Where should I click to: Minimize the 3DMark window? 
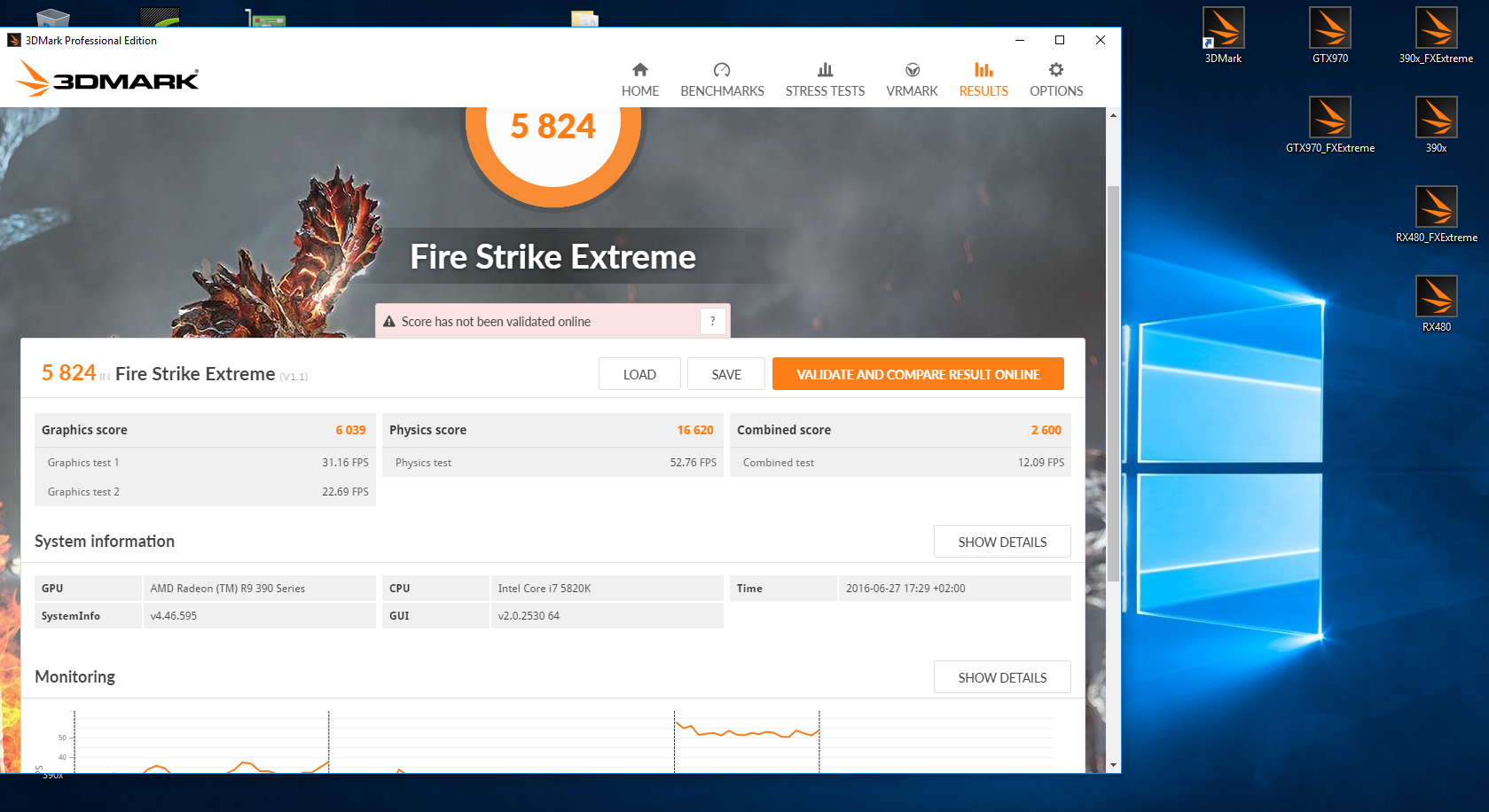[1020, 40]
